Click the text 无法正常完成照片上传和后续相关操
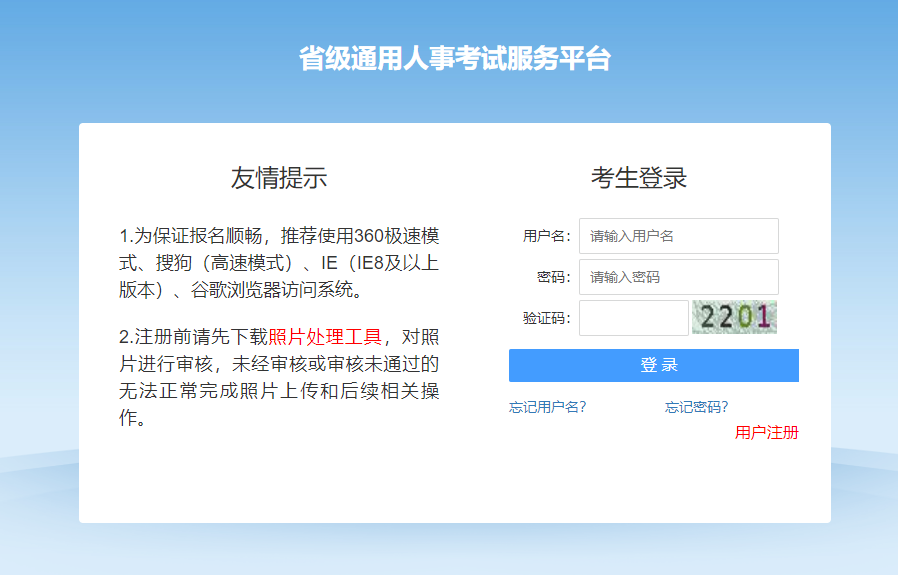The width and height of the screenshot is (898, 575). 279,391
